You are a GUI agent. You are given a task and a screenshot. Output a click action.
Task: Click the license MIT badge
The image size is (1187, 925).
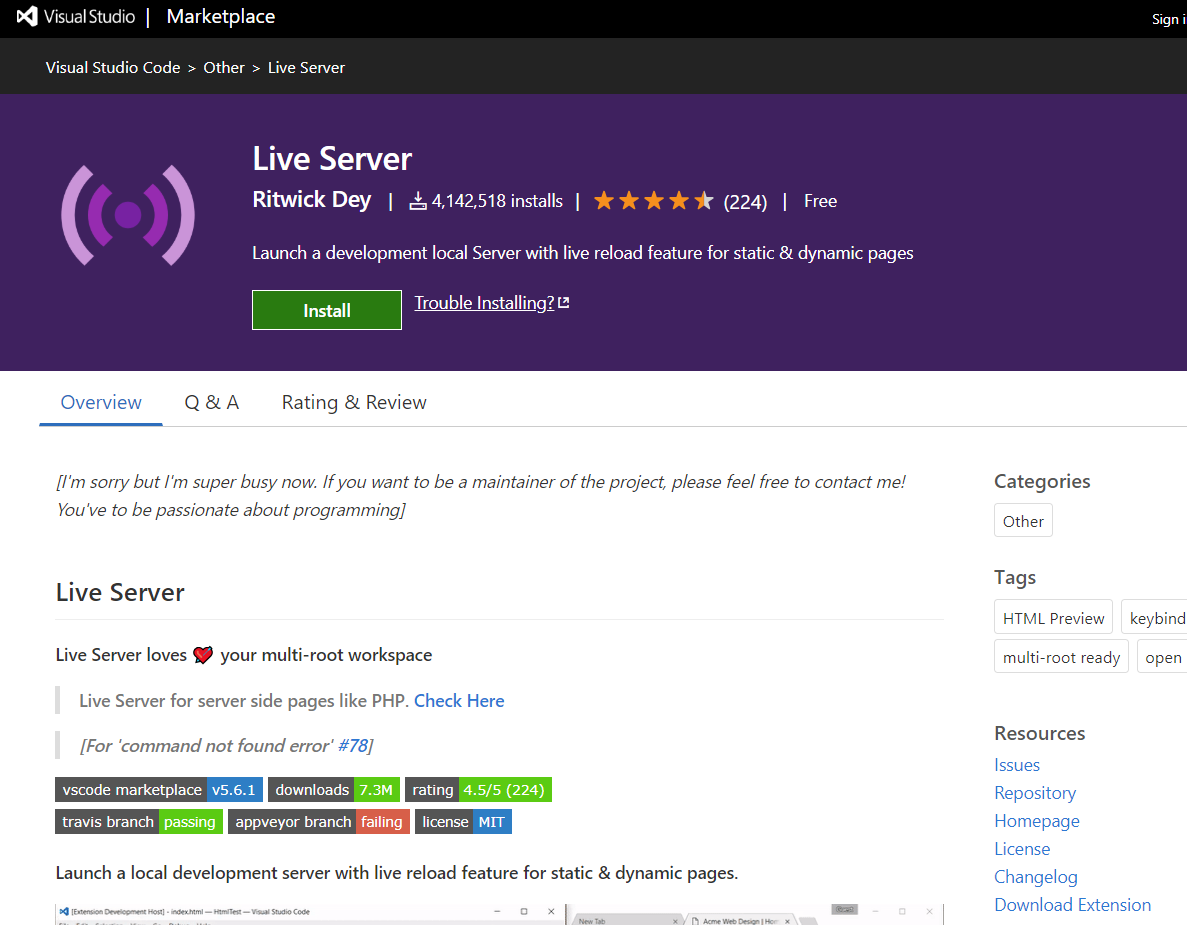[463, 821]
